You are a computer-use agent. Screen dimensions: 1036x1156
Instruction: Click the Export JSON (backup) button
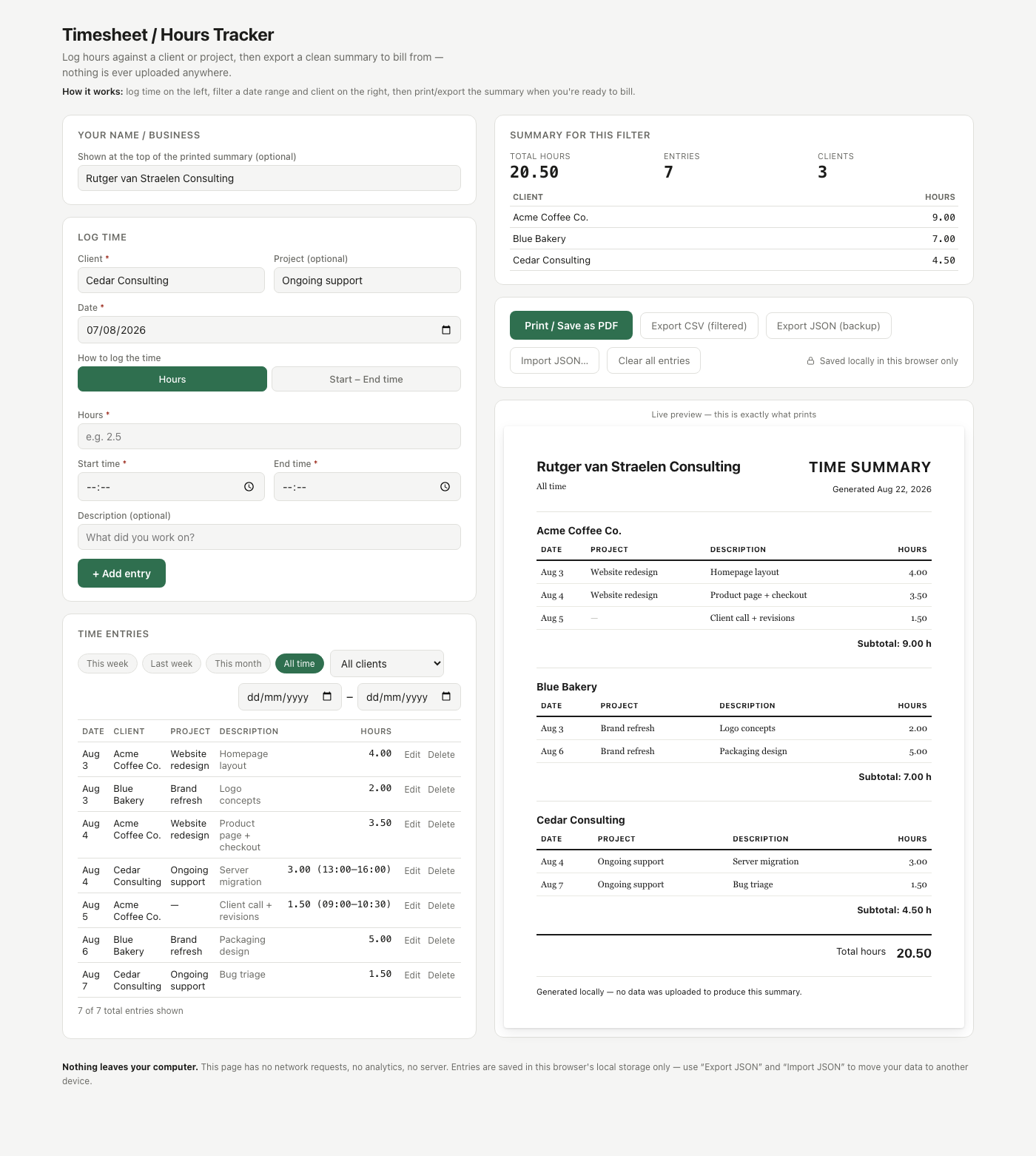coord(829,326)
